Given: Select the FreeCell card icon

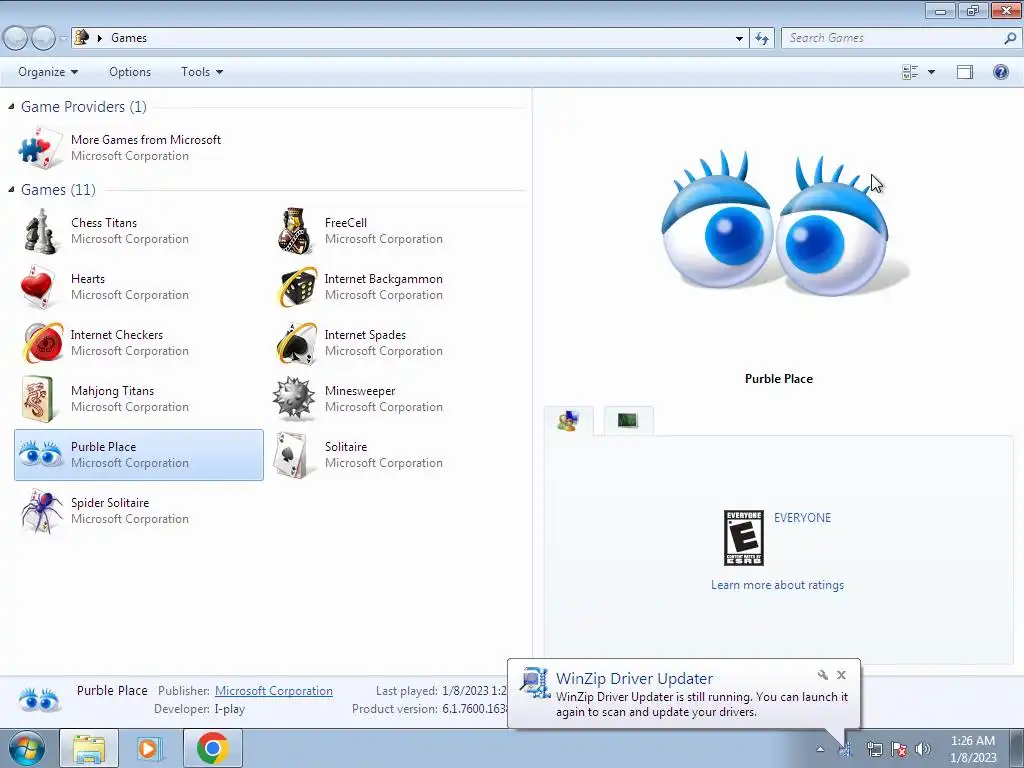Looking at the screenshot, I should [295, 231].
